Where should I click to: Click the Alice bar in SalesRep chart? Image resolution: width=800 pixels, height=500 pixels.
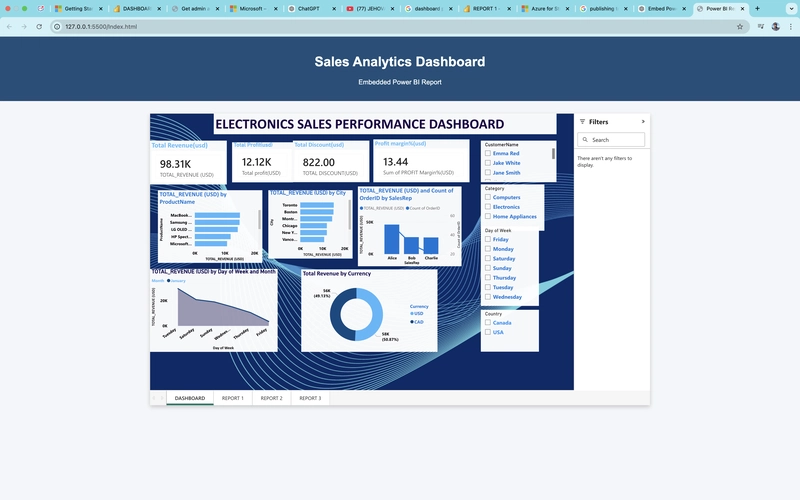[x=392, y=239]
